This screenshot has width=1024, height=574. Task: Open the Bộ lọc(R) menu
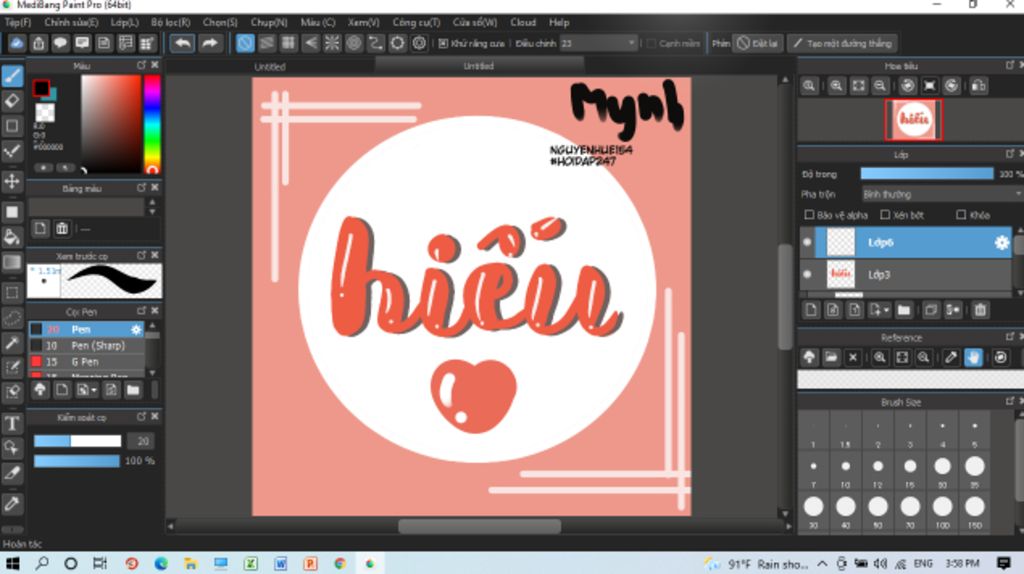[x=170, y=22]
